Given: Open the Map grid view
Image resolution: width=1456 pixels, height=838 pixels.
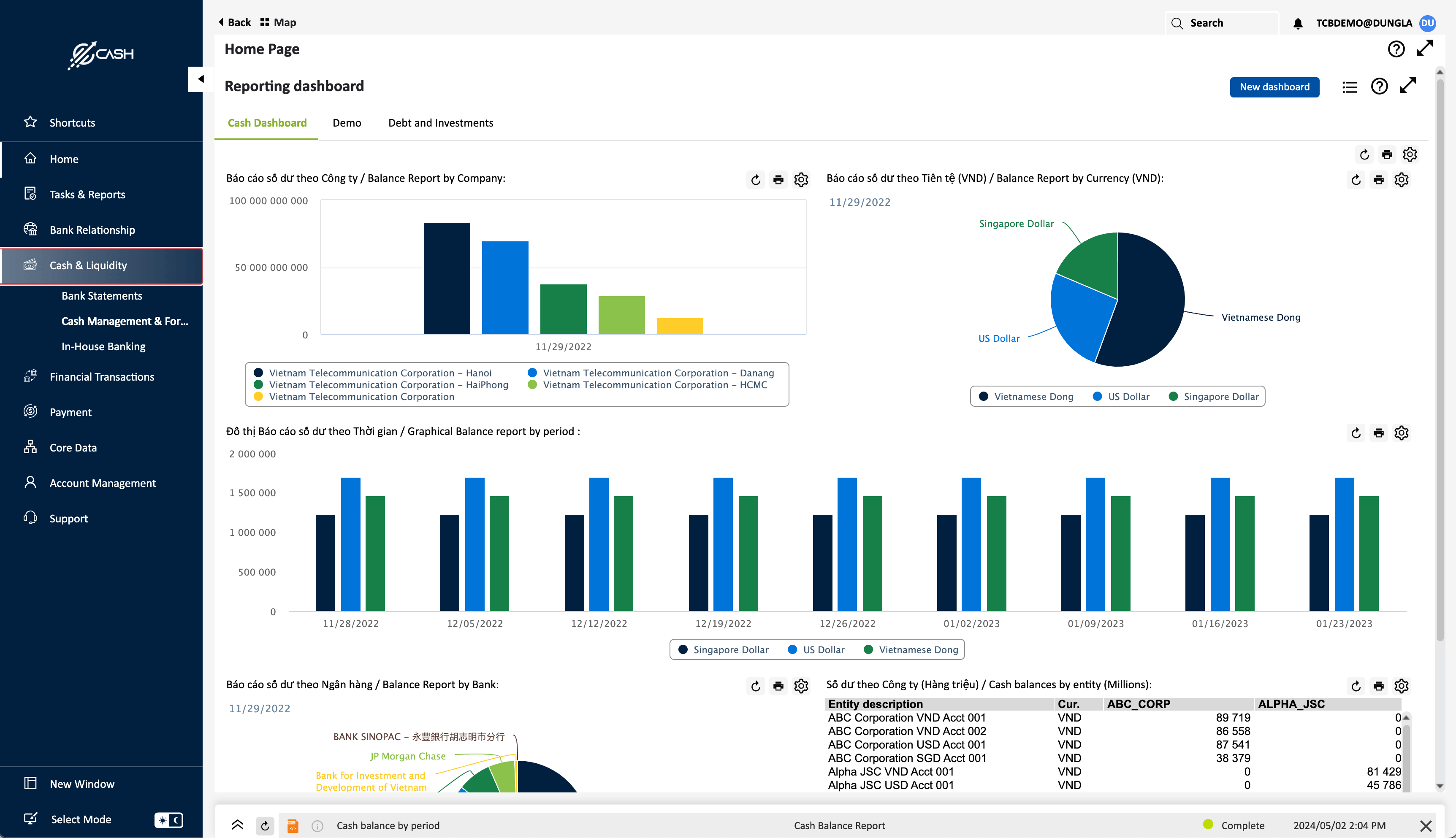Looking at the screenshot, I should [278, 22].
